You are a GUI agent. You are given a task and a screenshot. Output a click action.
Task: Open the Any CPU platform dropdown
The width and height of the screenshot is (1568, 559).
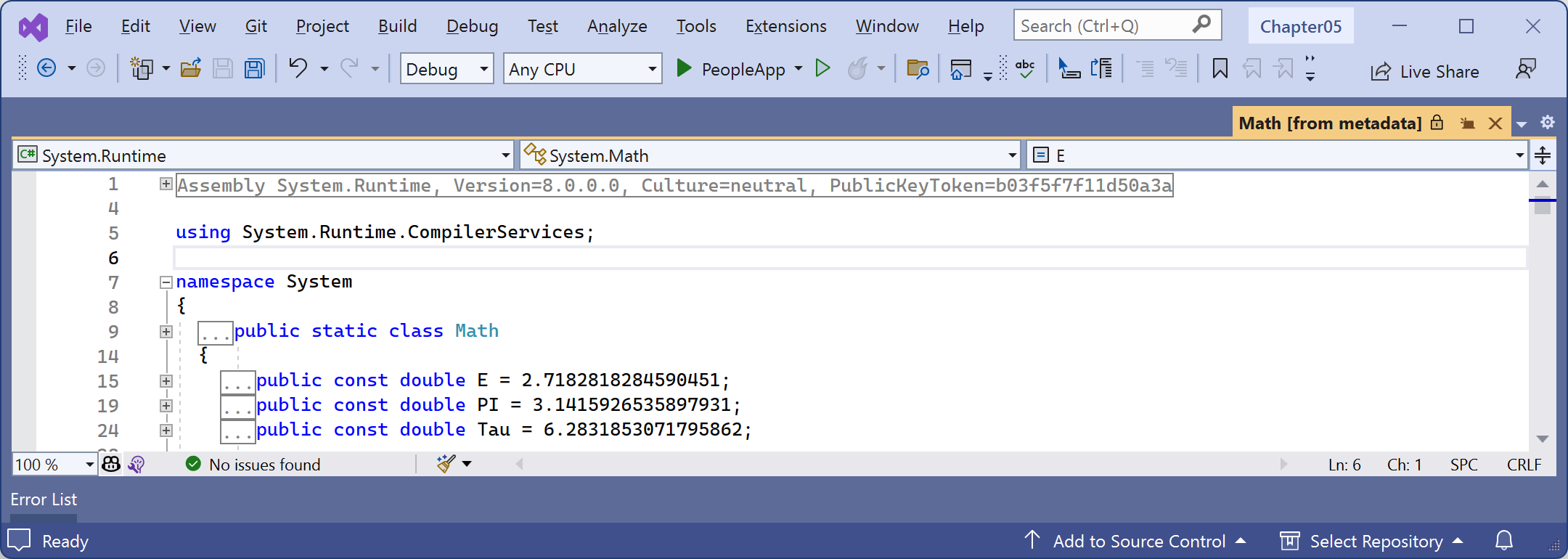[x=583, y=69]
